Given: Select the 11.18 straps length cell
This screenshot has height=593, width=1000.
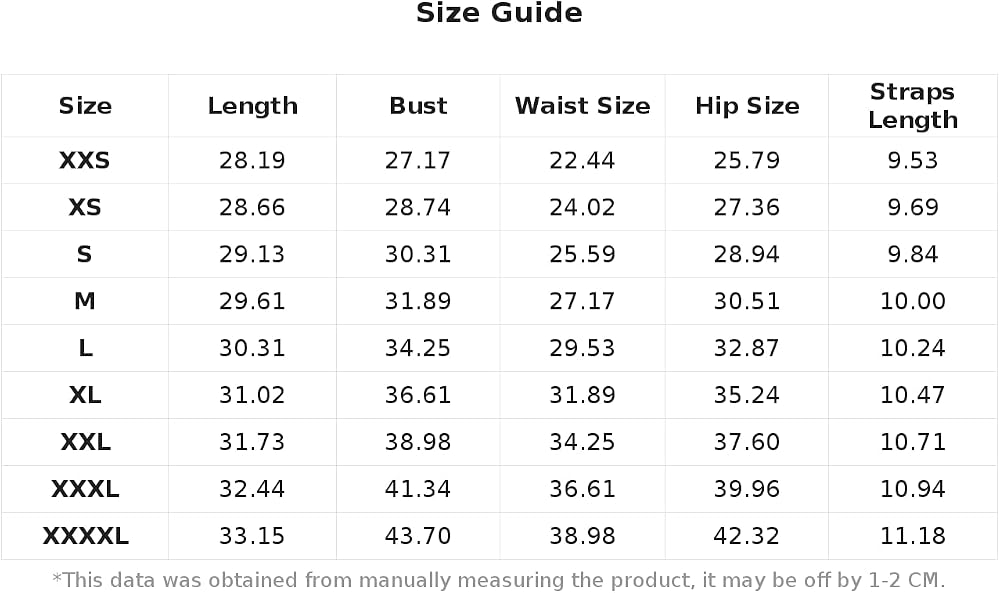Looking at the screenshot, I should (x=913, y=536).
